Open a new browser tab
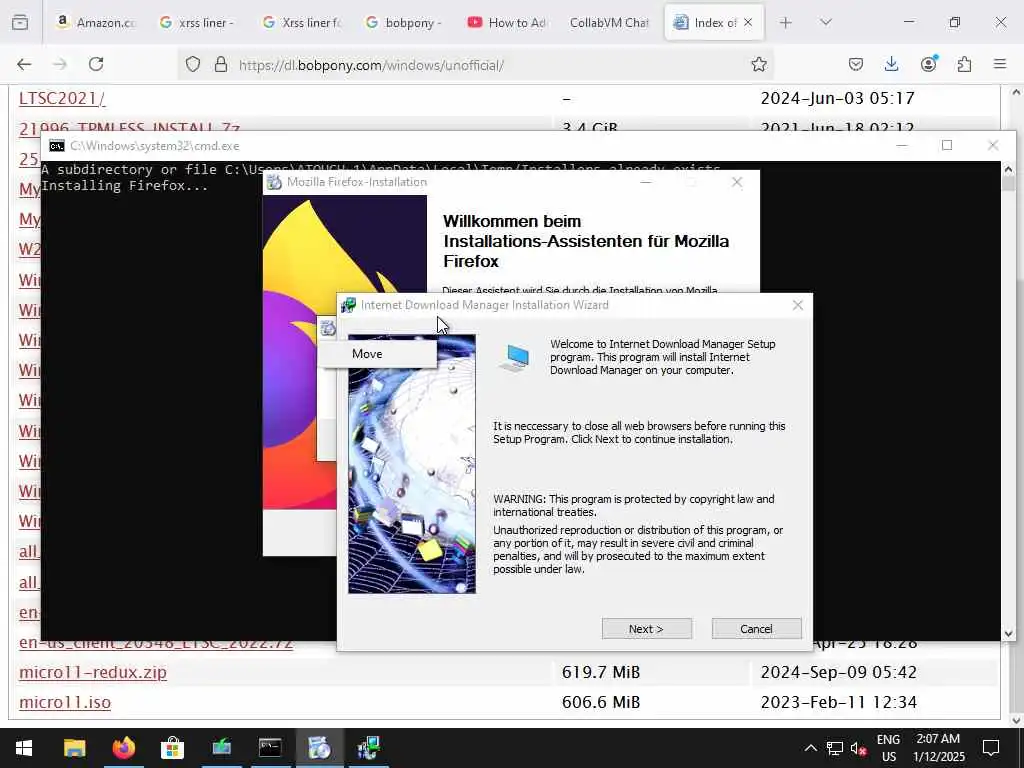The width and height of the screenshot is (1024, 768). click(786, 22)
